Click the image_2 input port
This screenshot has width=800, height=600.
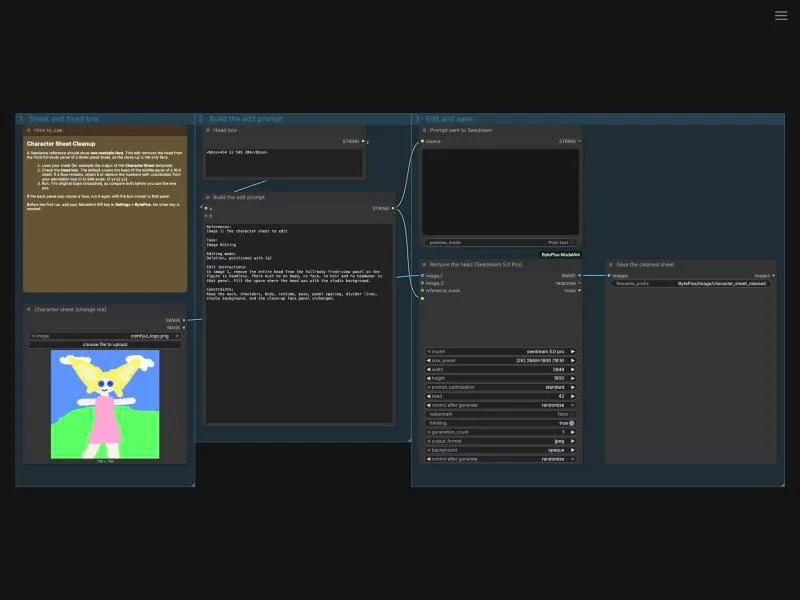422,283
